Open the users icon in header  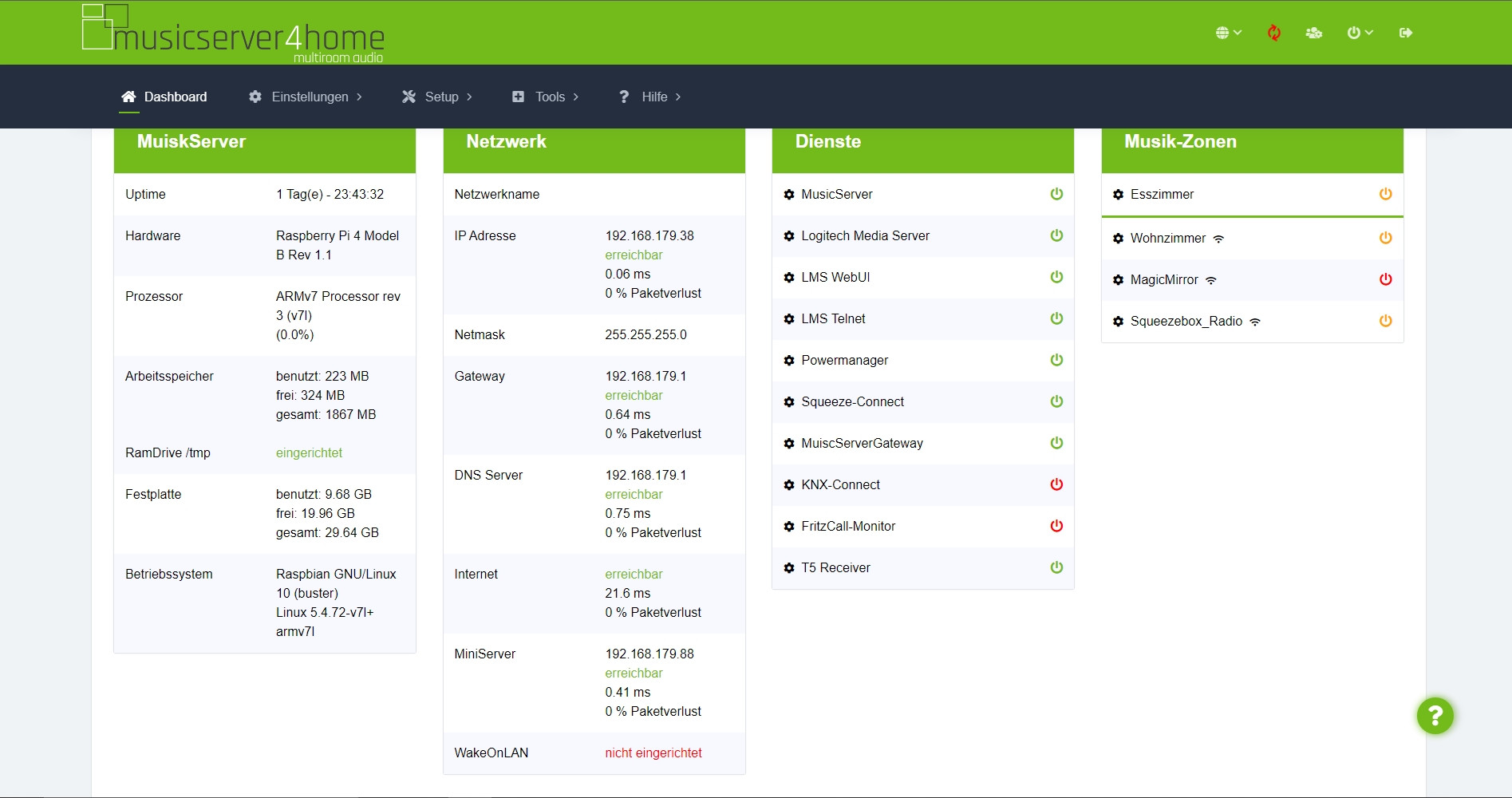(x=1314, y=33)
